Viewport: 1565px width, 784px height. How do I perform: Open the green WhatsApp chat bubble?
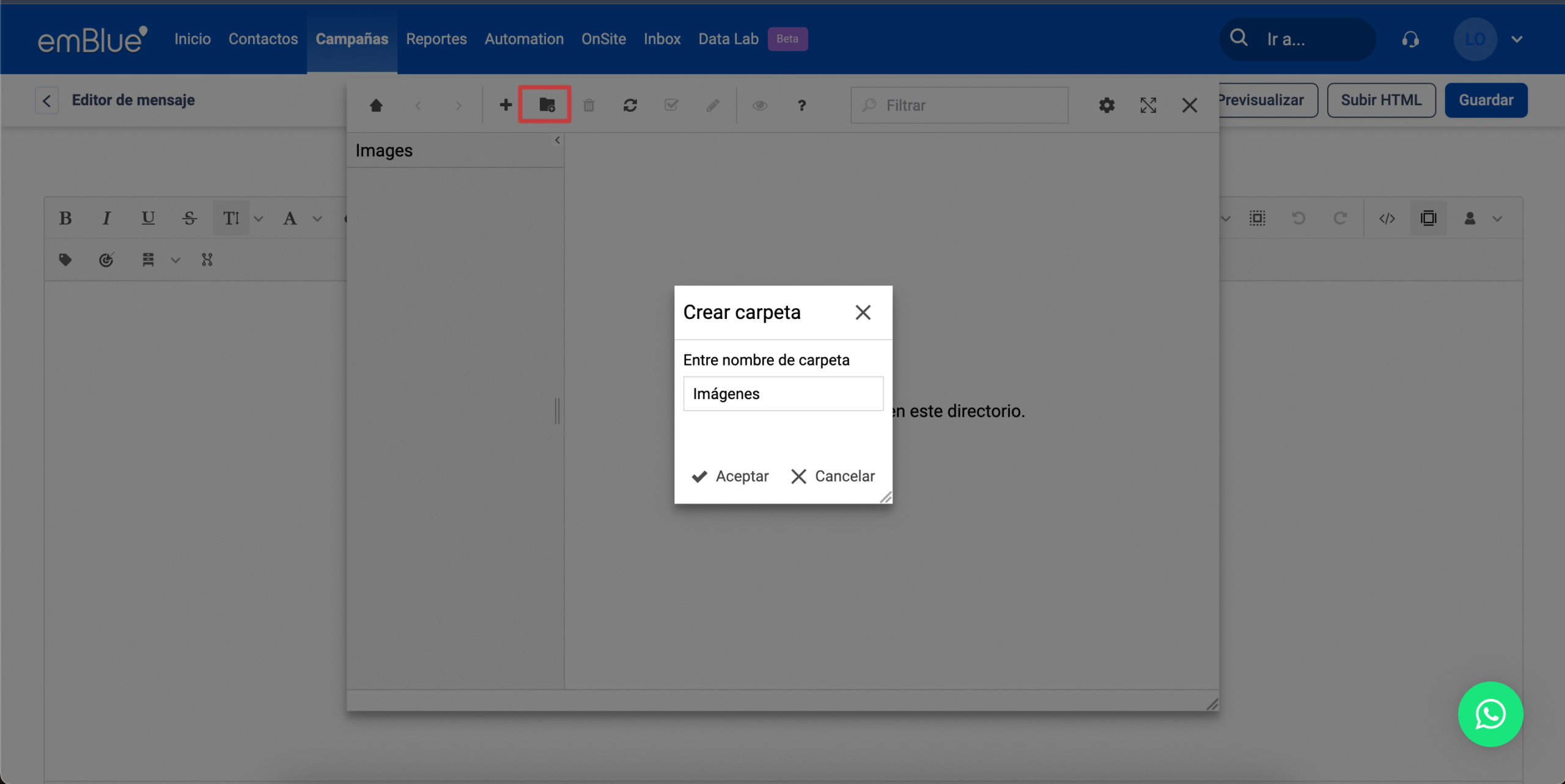1490,714
